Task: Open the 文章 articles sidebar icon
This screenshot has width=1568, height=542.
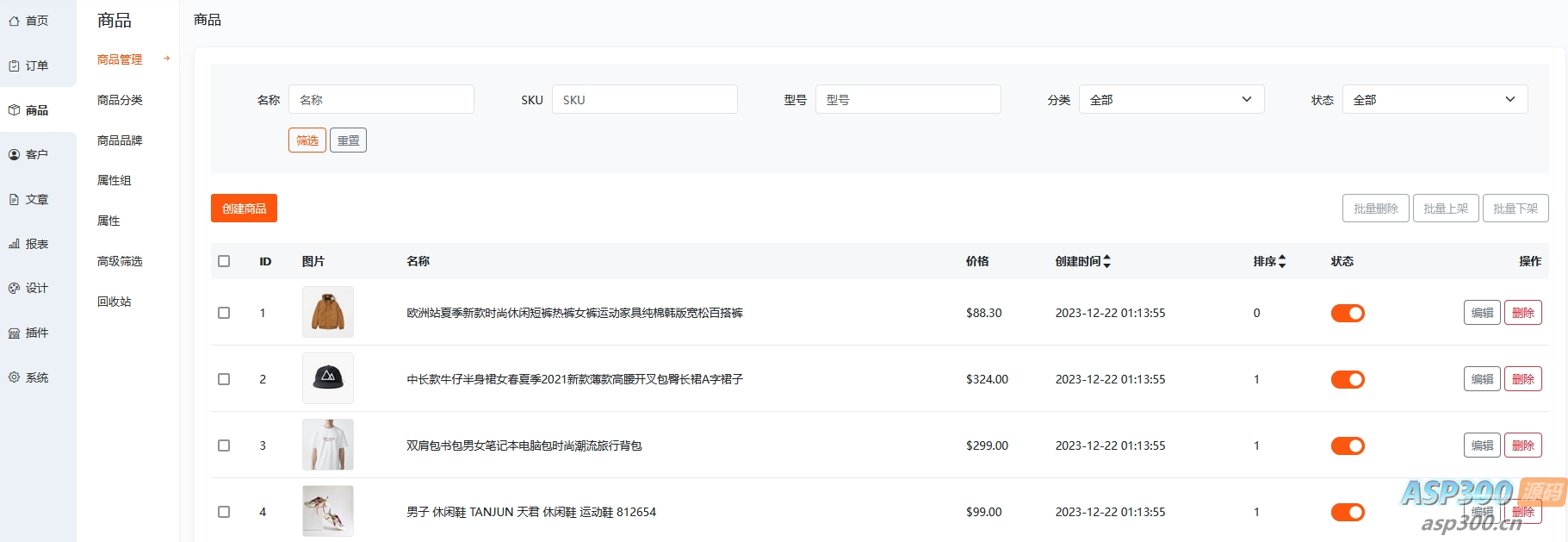Action: click(x=14, y=199)
